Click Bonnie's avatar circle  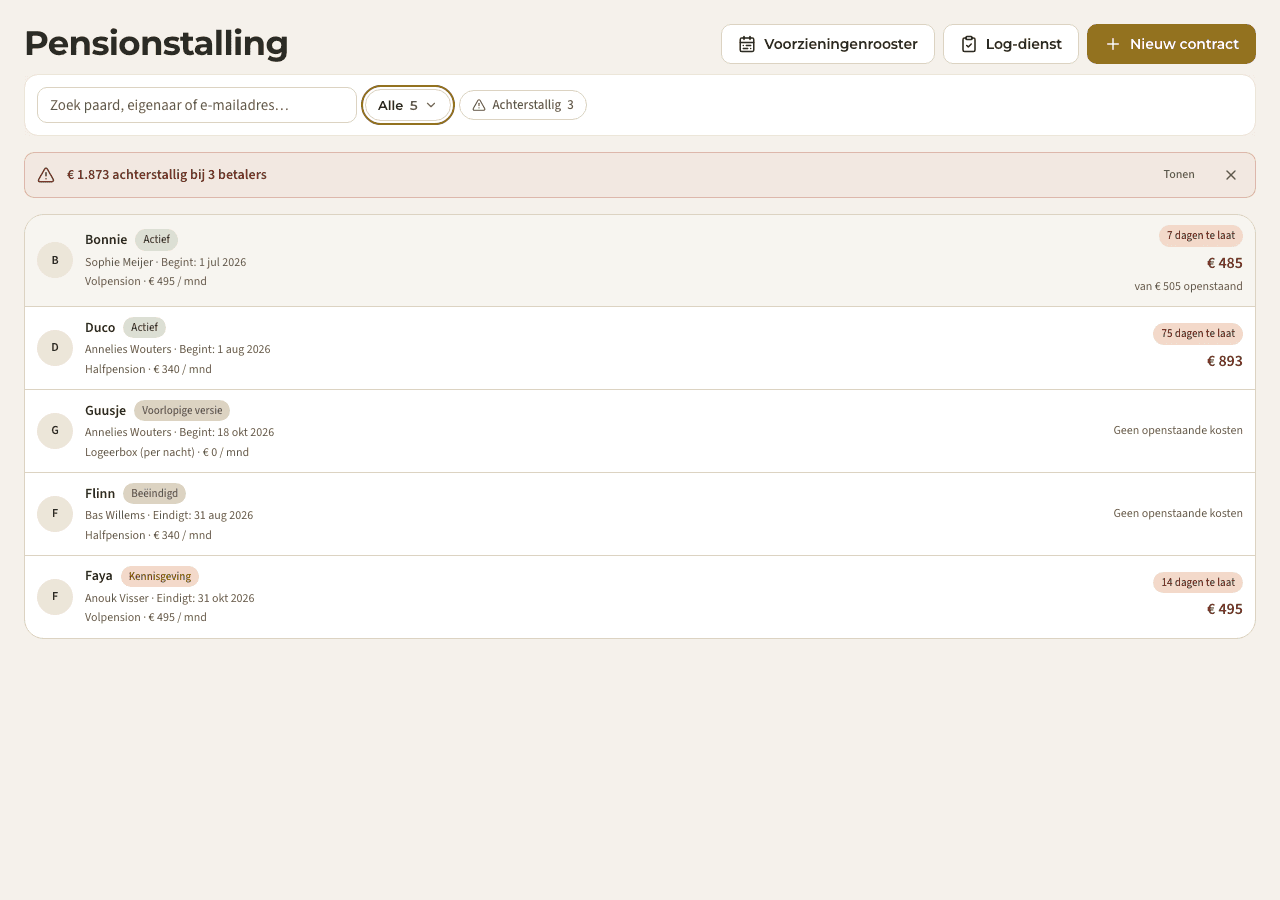pyautogui.click(x=55, y=260)
